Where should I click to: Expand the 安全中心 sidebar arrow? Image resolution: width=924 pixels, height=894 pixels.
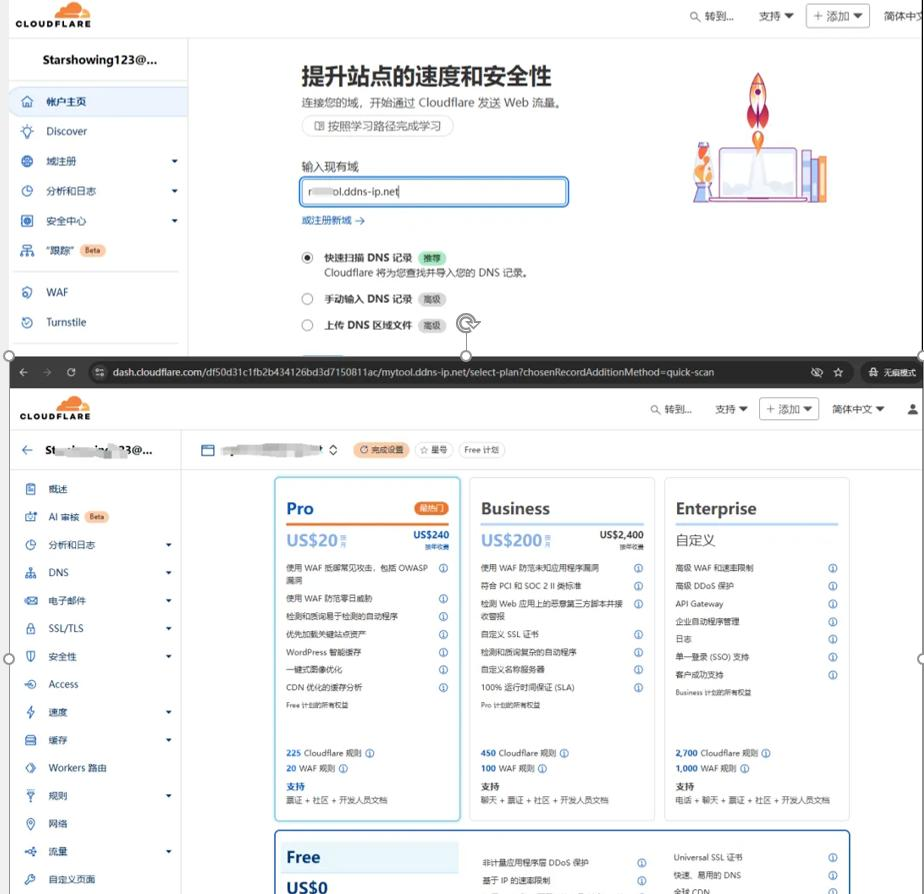(x=174, y=221)
